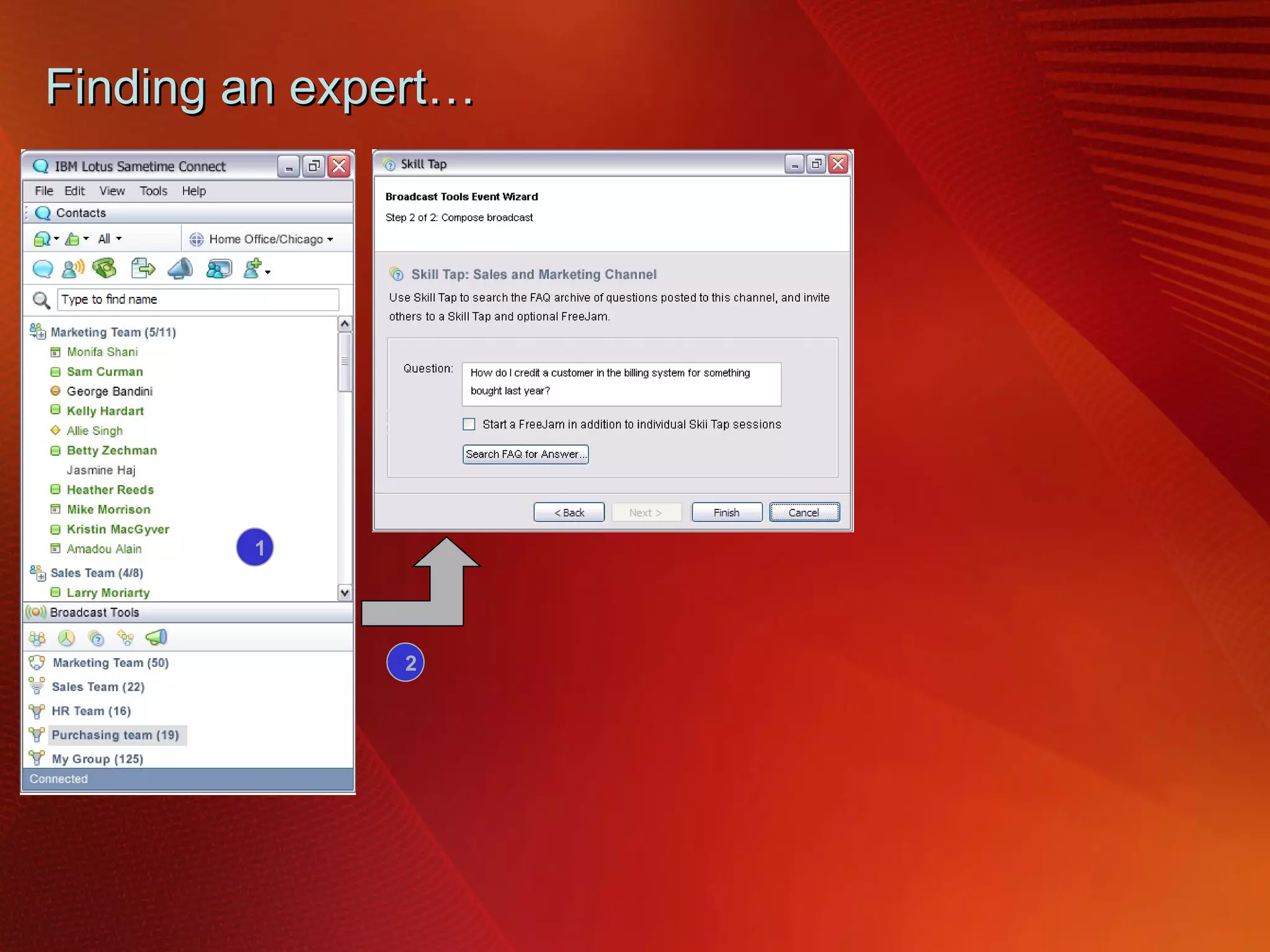Screen dimensions: 1270x952
Task: Click the green telephone call icon
Action: pos(105,268)
